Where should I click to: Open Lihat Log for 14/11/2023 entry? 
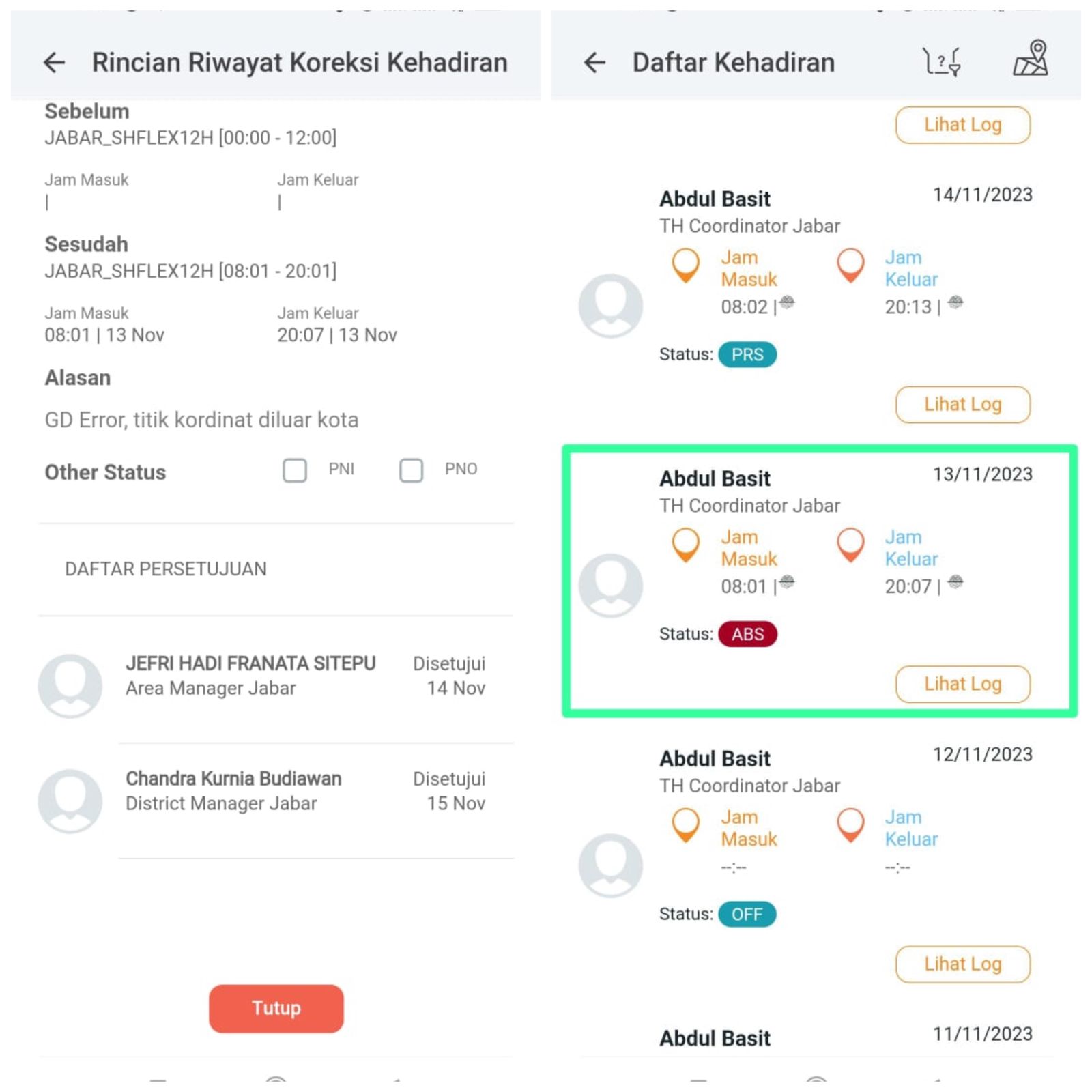coord(962,404)
